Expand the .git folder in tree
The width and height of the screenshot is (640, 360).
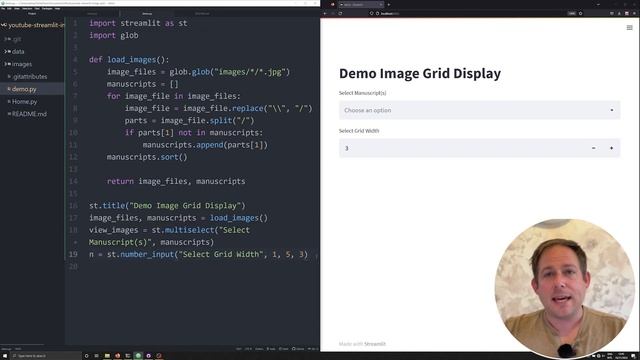[13, 39]
